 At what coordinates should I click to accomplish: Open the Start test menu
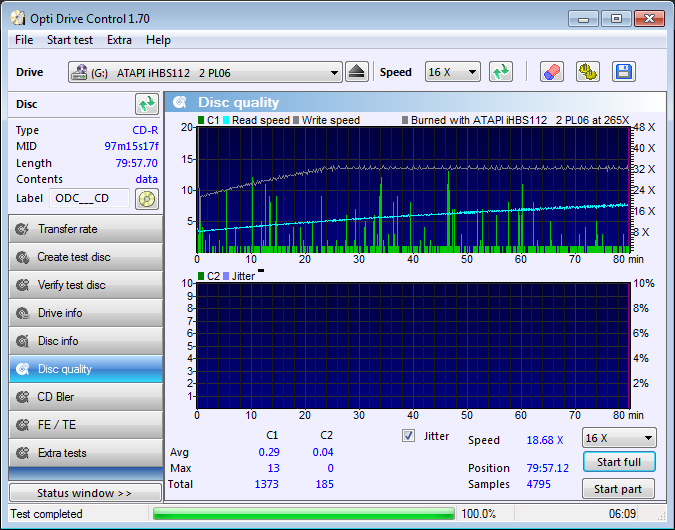[70, 40]
